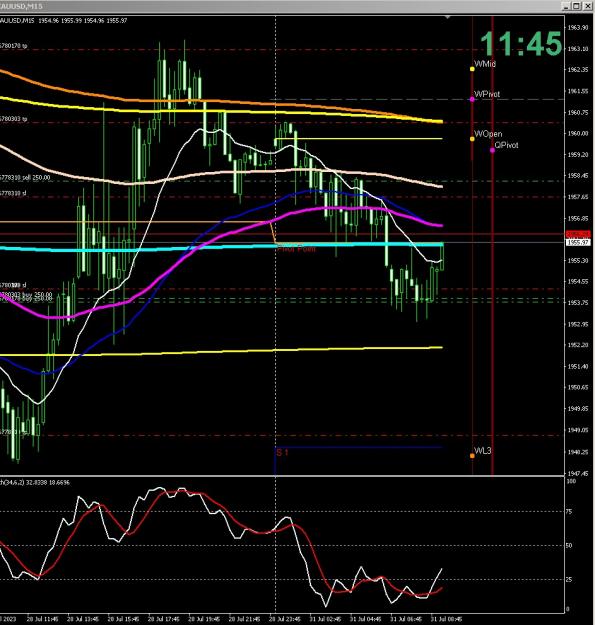Select the buy 250.00 order label

(26, 295)
